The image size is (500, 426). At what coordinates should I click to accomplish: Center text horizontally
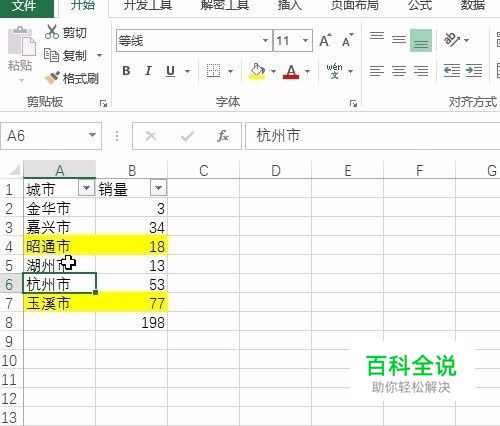[x=399, y=71]
